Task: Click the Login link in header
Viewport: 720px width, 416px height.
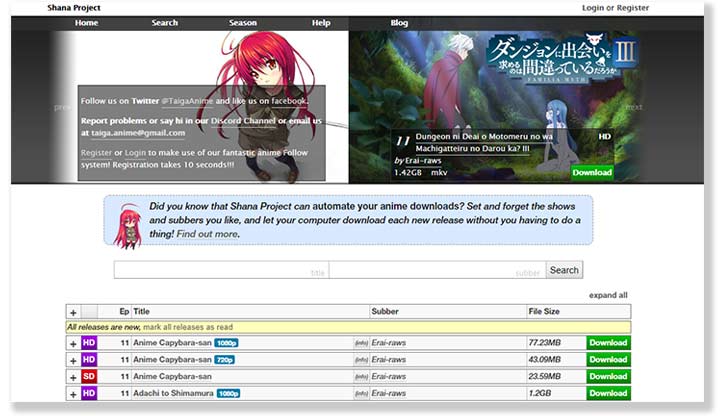Action: tap(593, 8)
